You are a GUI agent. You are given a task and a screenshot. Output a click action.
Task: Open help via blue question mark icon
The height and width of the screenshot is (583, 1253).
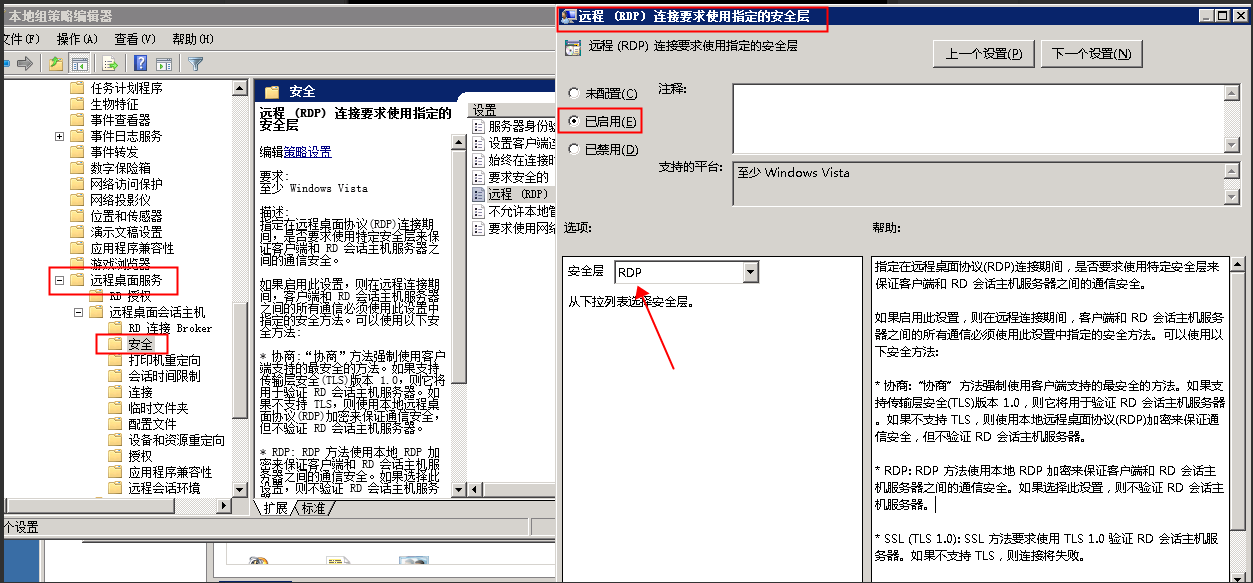pos(141,64)
